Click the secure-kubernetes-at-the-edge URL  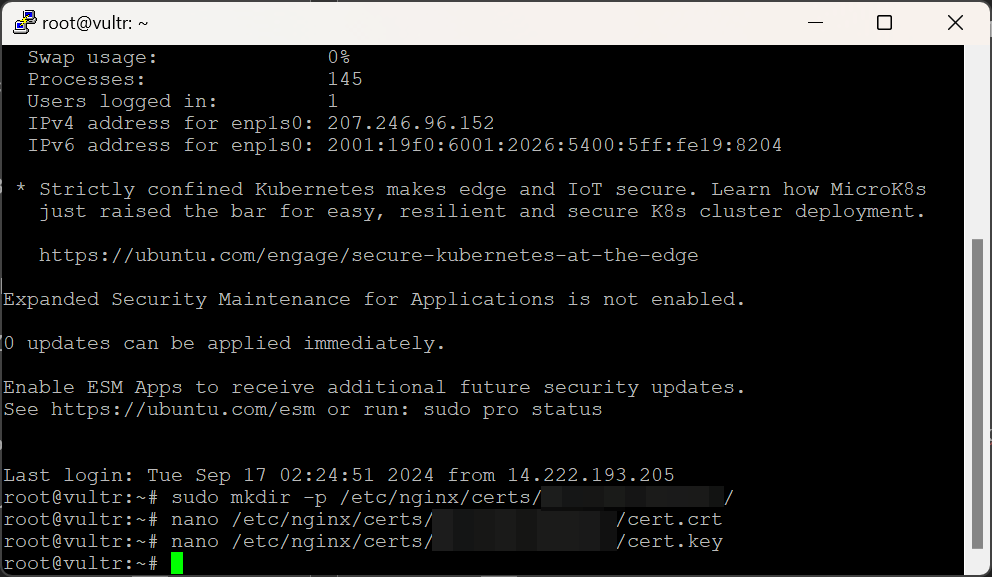coord(368,256)
